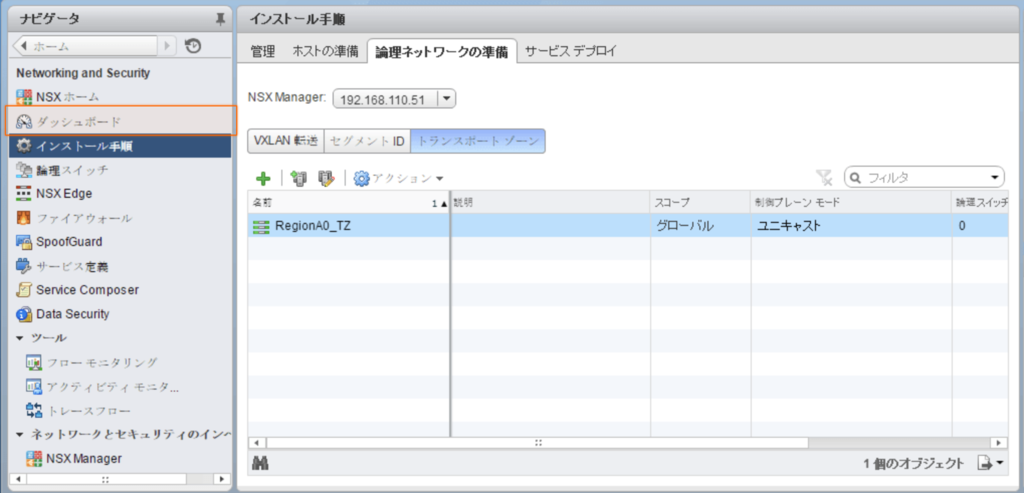Click connect clusters icon in toolbar

click(x=299, y=178)
